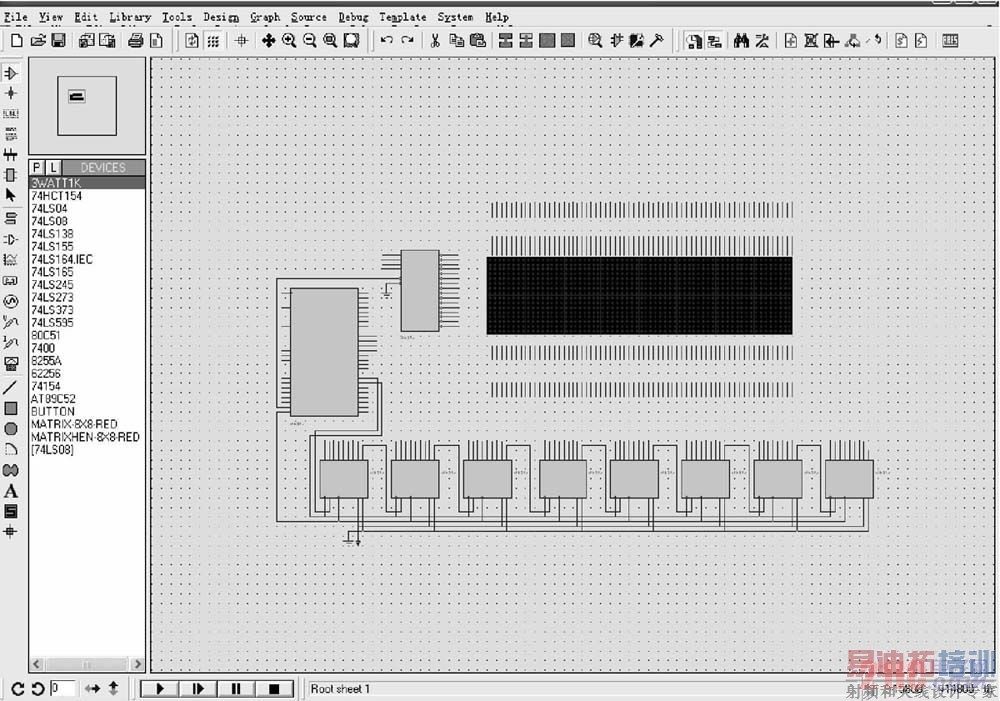Step the simulation forward one frame
Screen dimensions: 1000x701
pyautogui.click(x=198, y=689)
